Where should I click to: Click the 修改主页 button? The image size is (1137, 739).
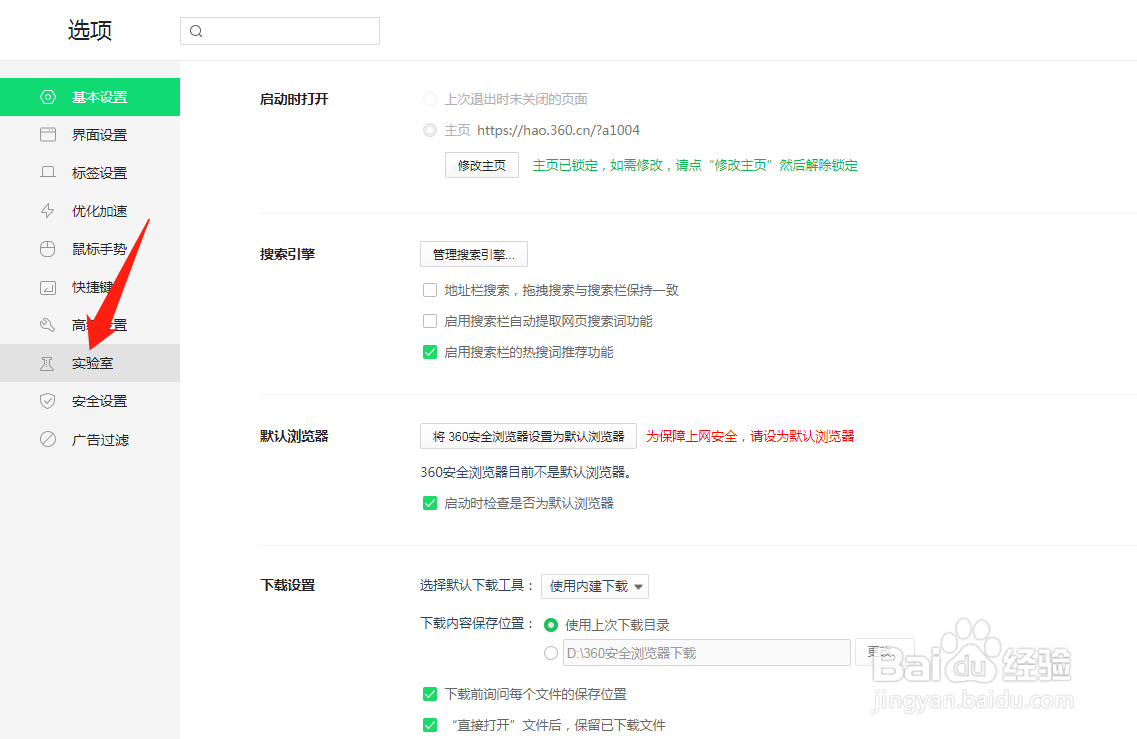pyautogui.click(x=481, y=165)
